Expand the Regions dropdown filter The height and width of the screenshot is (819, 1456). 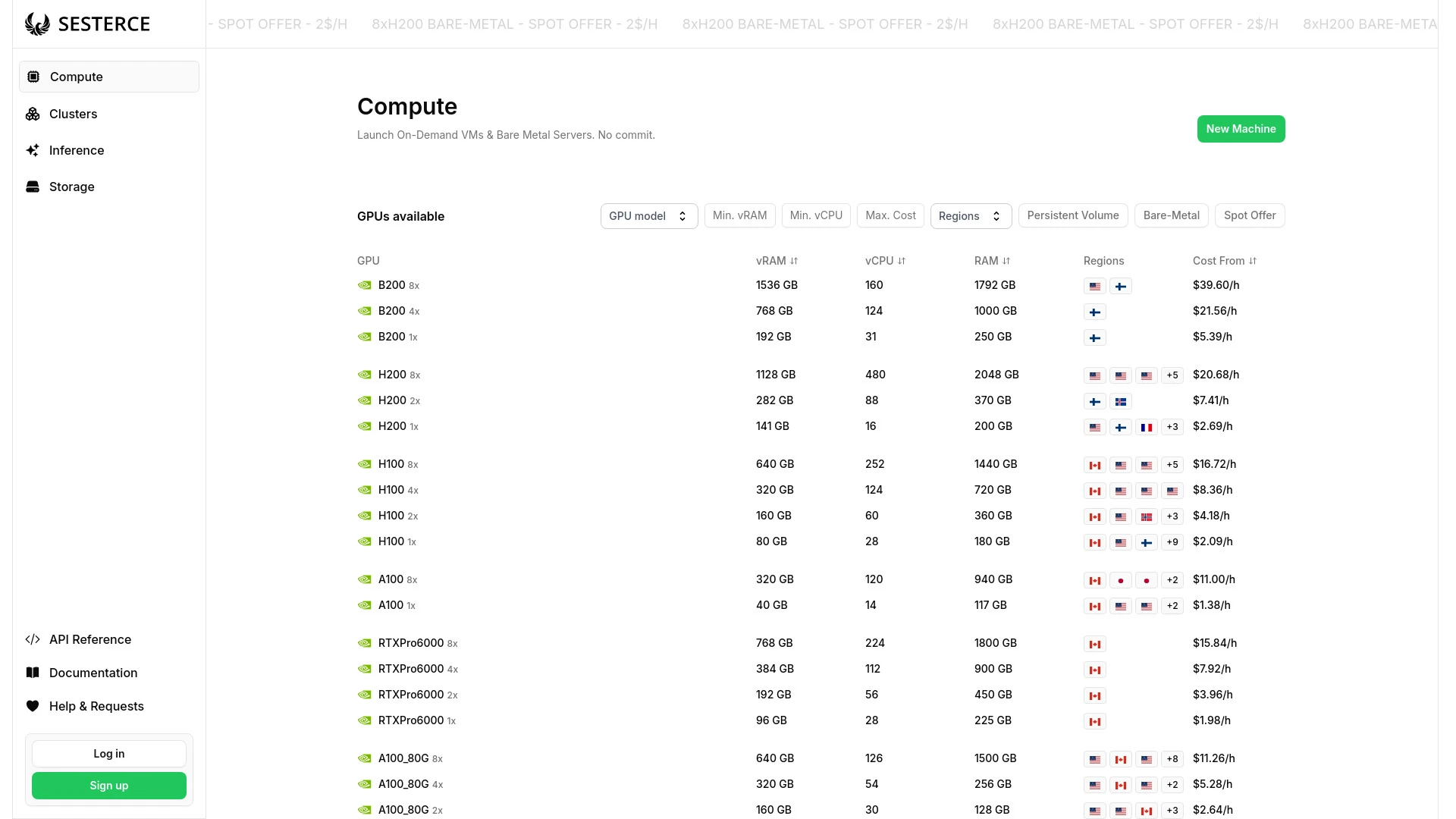[x=970, y=216]
